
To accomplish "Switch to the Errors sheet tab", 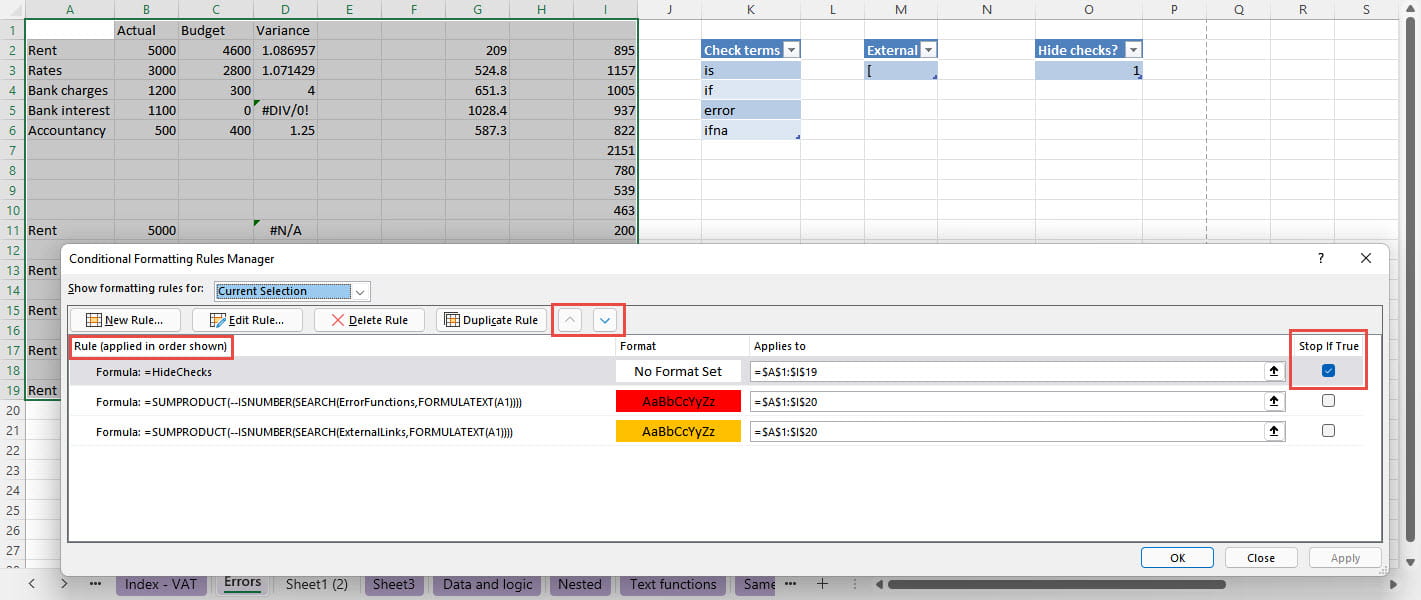I will [x=242, y=584].
